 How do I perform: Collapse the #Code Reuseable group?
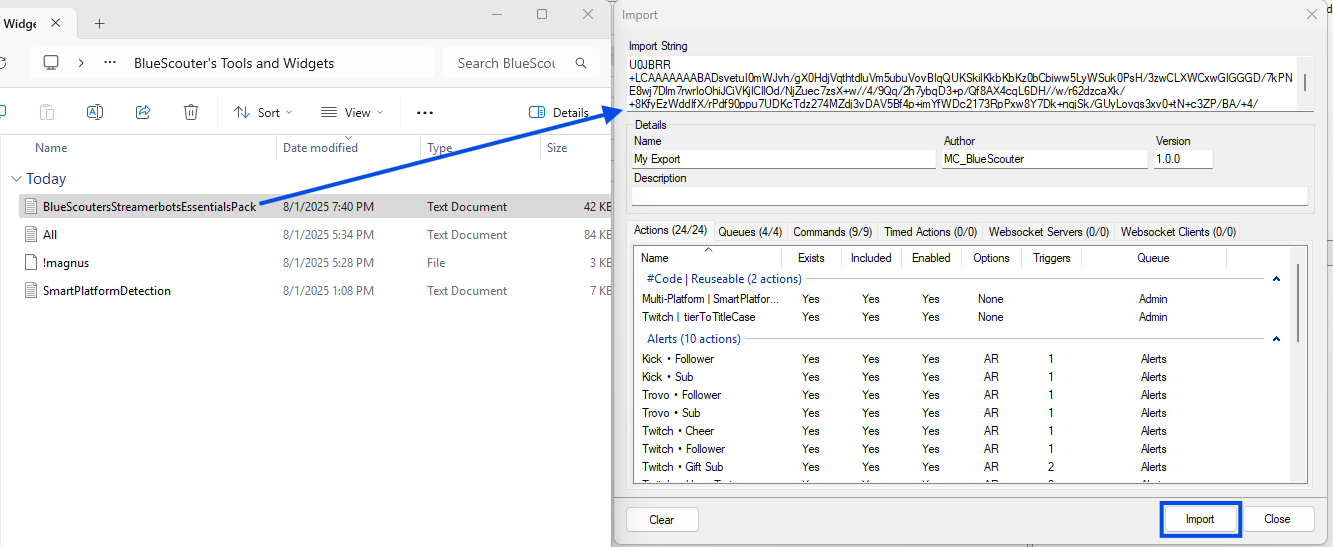pyautogui.click(x=1276, y=280)
